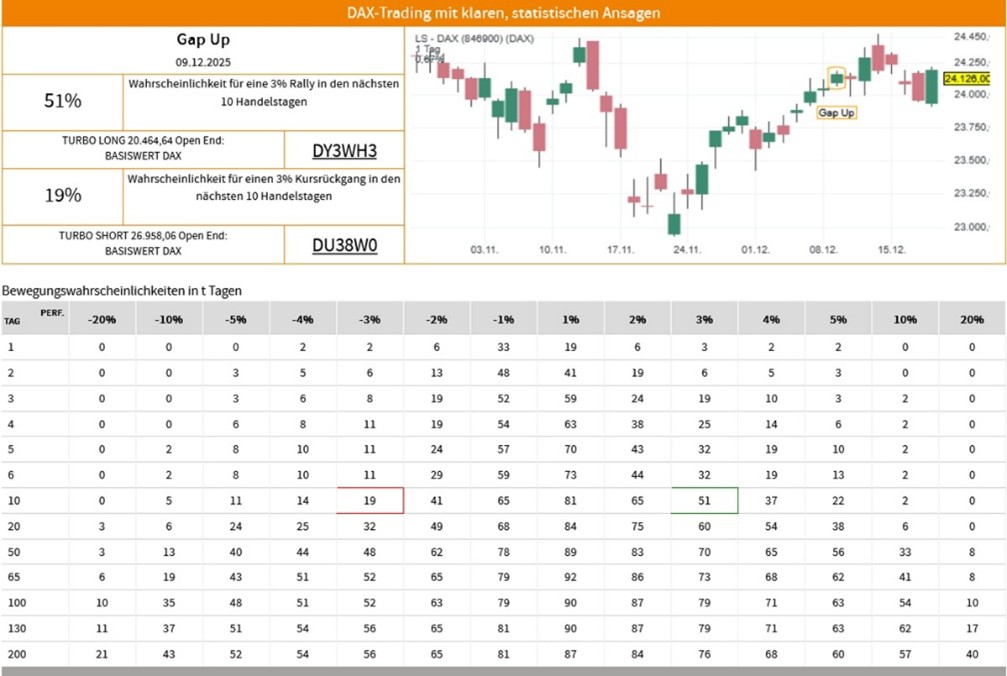This screenshot has height=676, width=1007.
Task: Select the -3% column header
Action: [369, 319]
